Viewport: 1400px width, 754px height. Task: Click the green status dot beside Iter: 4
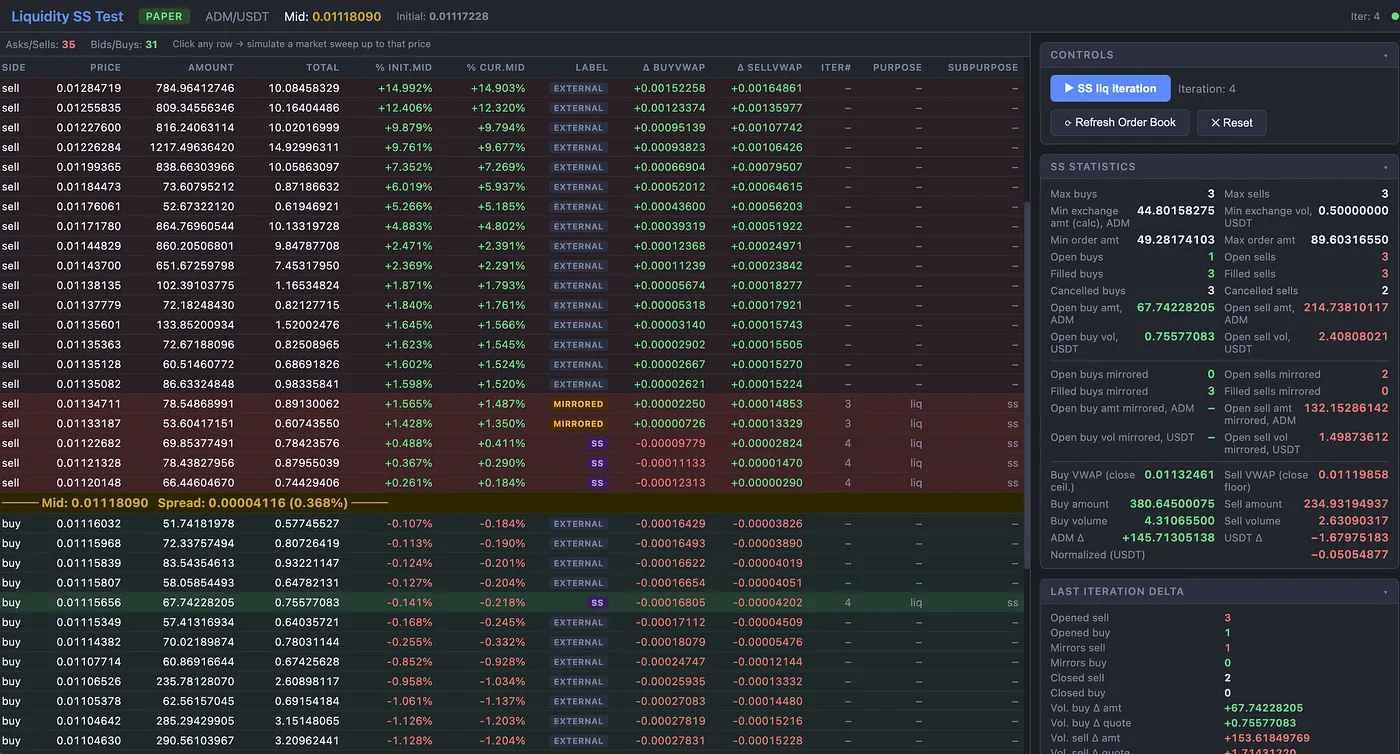tap(1395, 16)
